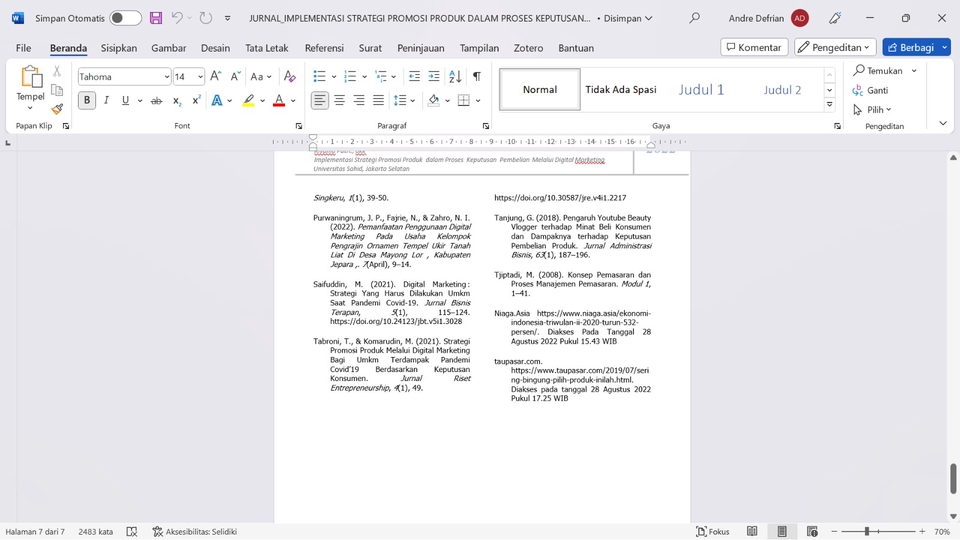Apply superscript formatting
The width and height of the screenshot is (960, 540).
tap(196, 100)
